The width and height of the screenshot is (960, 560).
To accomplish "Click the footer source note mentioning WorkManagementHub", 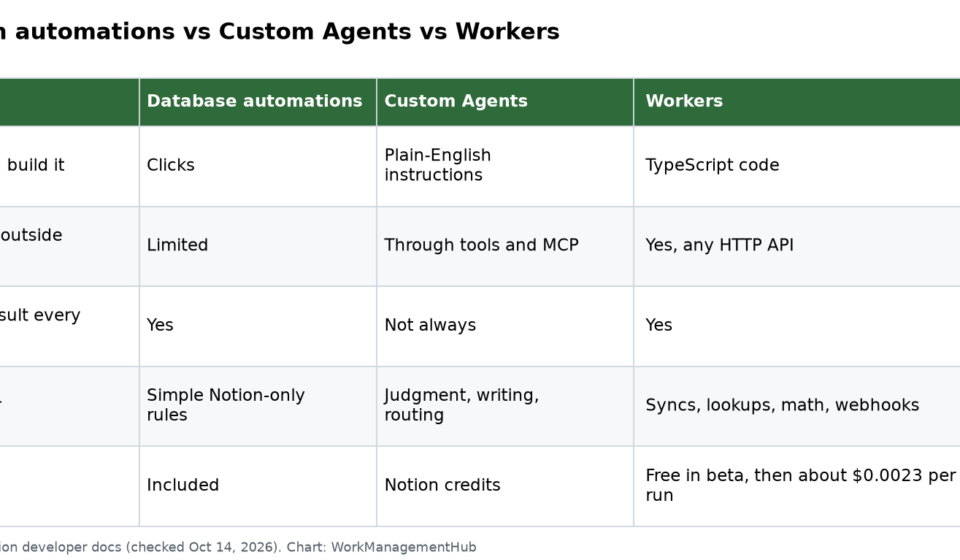I will [238, 547].
